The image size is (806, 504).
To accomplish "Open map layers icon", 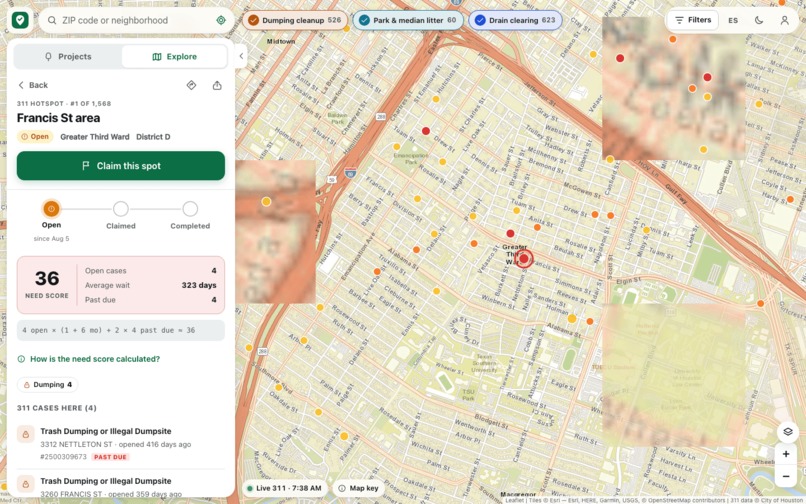I will click(787, 431).
